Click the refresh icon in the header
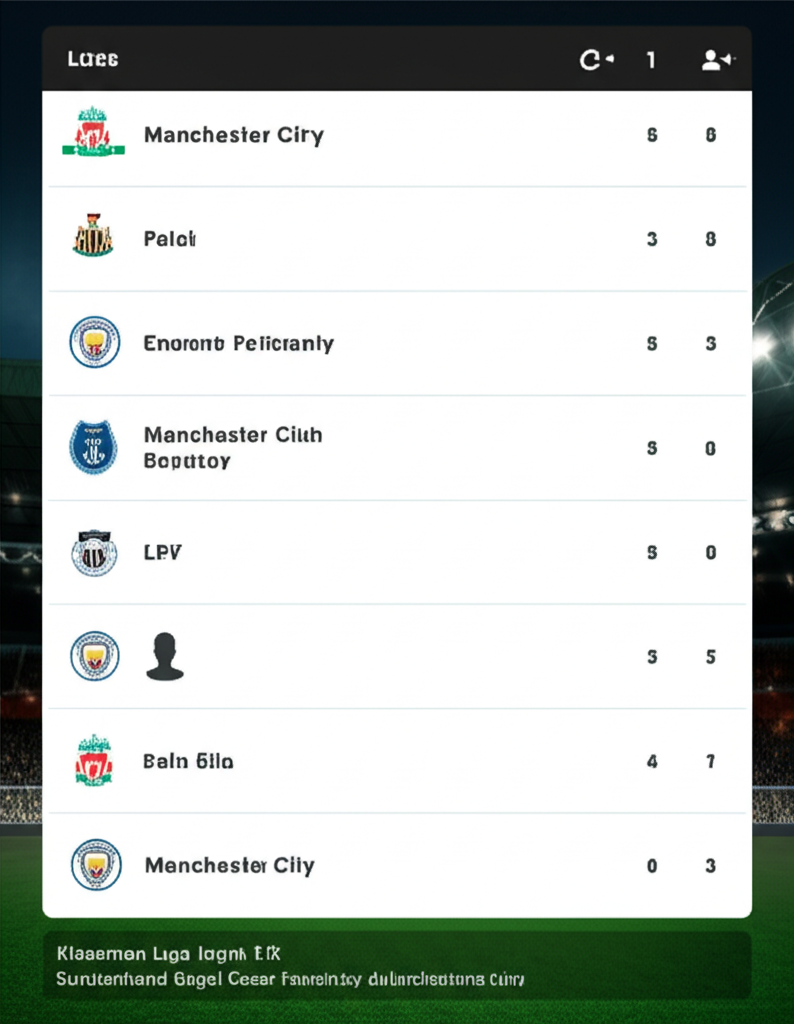Viewport: 794px width, 1024px height. [596, 60]
